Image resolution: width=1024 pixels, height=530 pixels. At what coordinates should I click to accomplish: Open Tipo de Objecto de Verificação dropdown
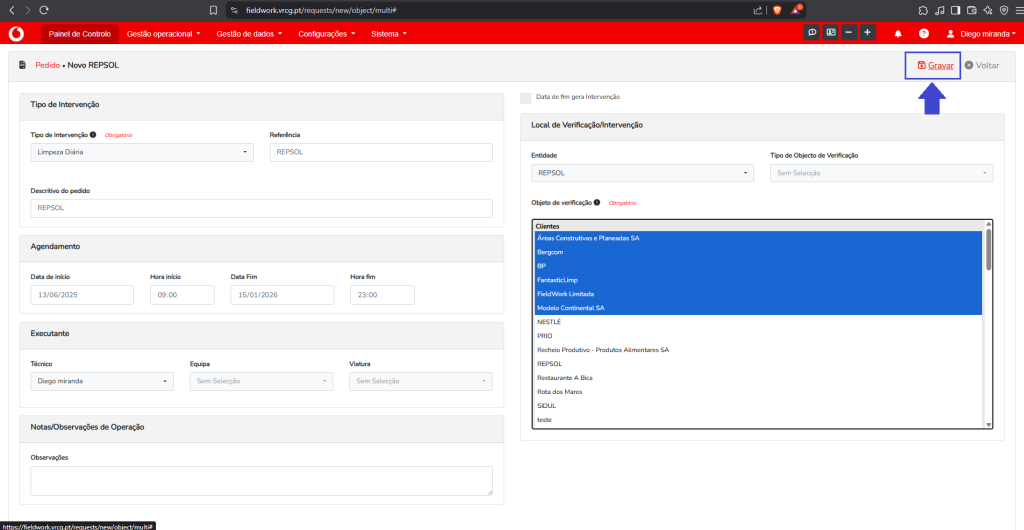click(882, 173)
